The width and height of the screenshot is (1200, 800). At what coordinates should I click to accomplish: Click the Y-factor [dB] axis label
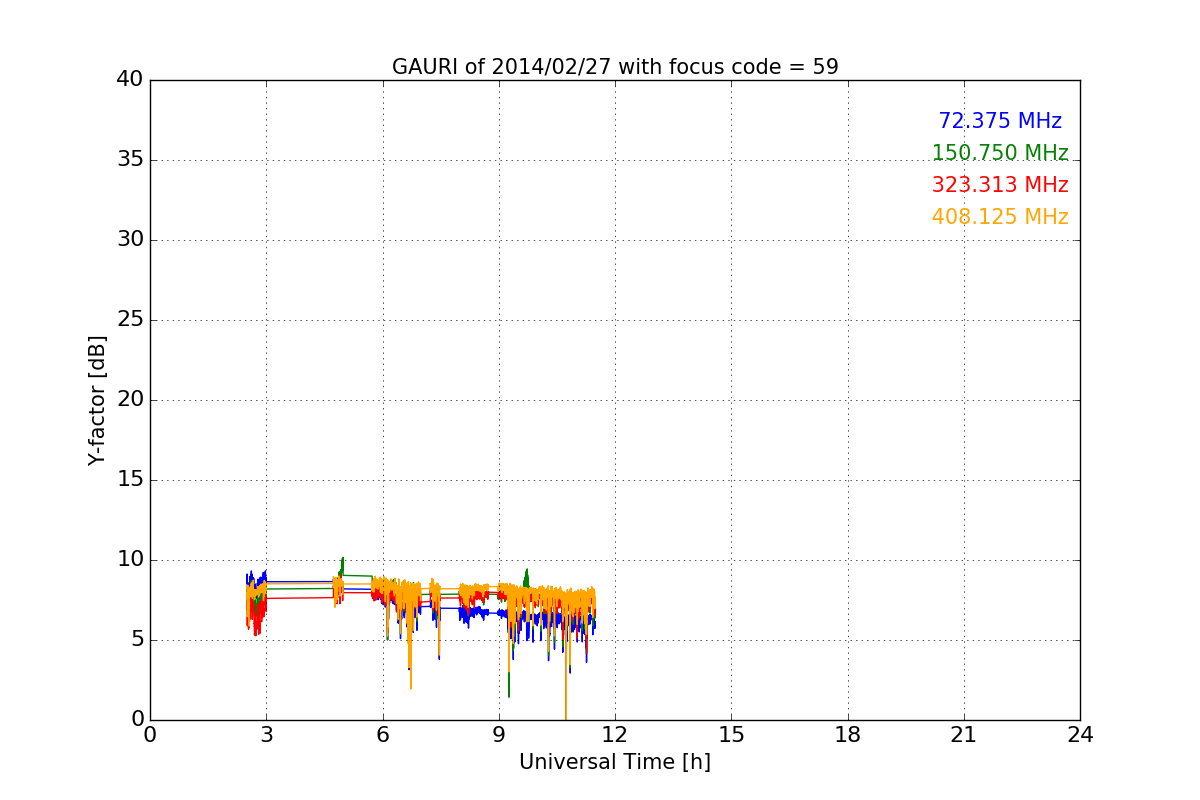pyautogui.click(x=97, y=400)
